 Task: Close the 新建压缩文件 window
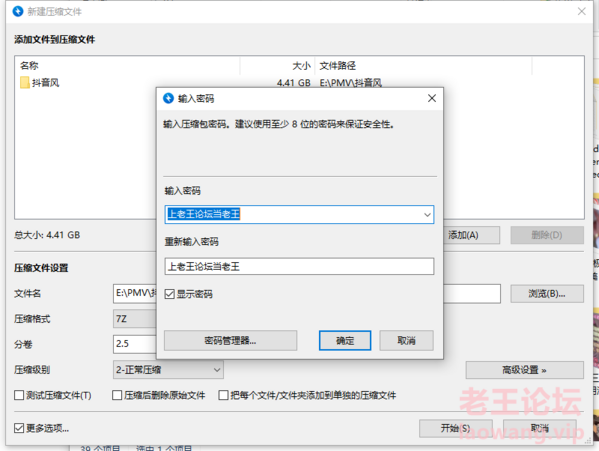tap(581, 11)
